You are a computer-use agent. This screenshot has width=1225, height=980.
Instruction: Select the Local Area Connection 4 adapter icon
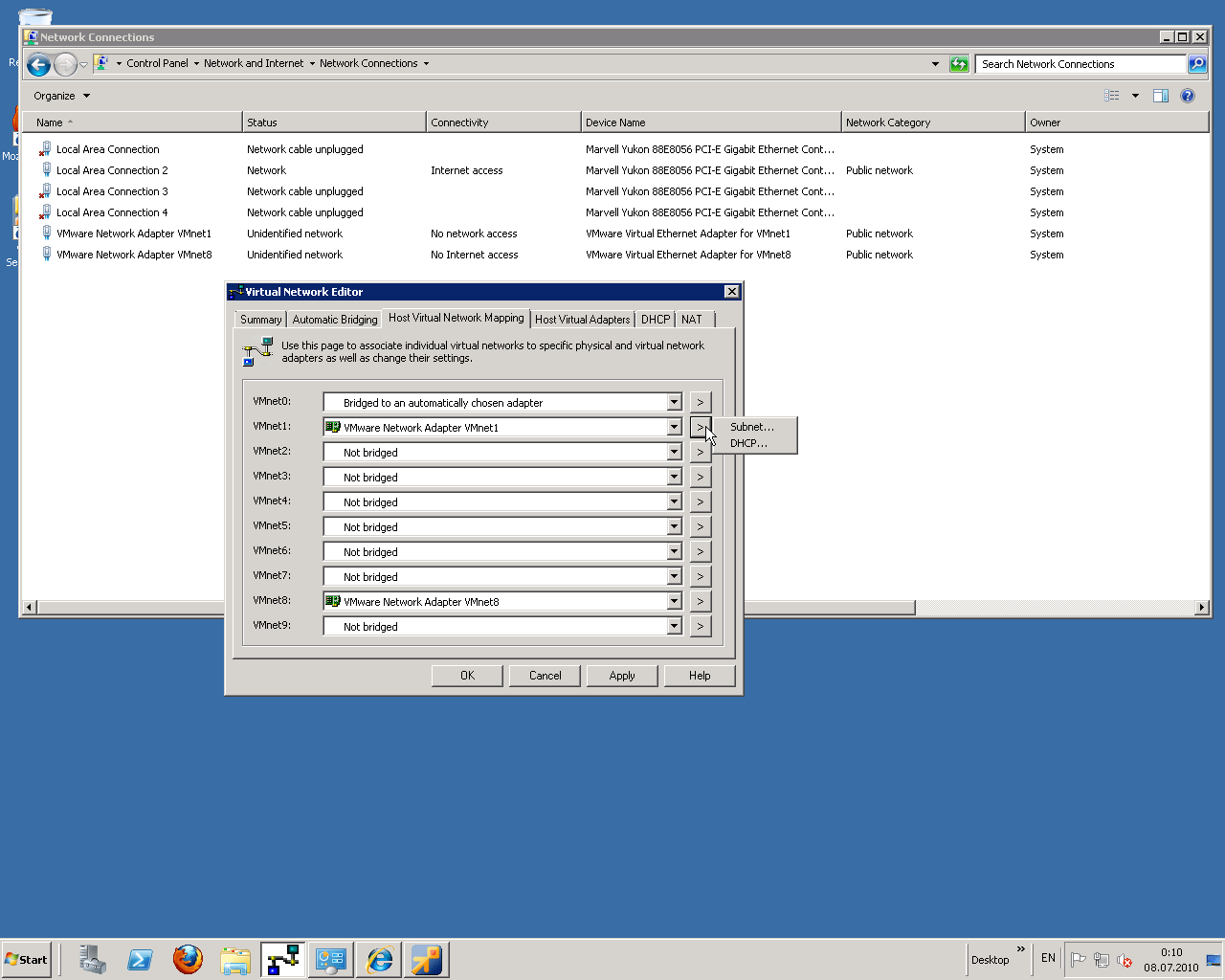pyautogui.click(x=46, y=212)
